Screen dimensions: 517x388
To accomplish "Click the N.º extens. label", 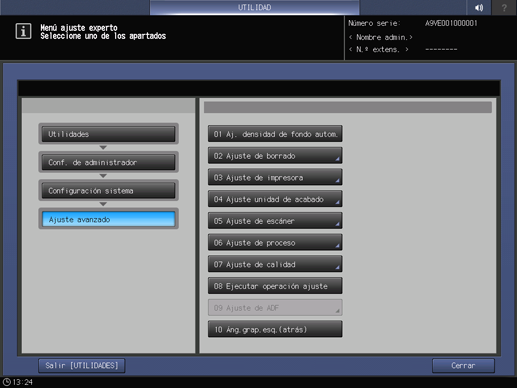I will tap(379, 49).
